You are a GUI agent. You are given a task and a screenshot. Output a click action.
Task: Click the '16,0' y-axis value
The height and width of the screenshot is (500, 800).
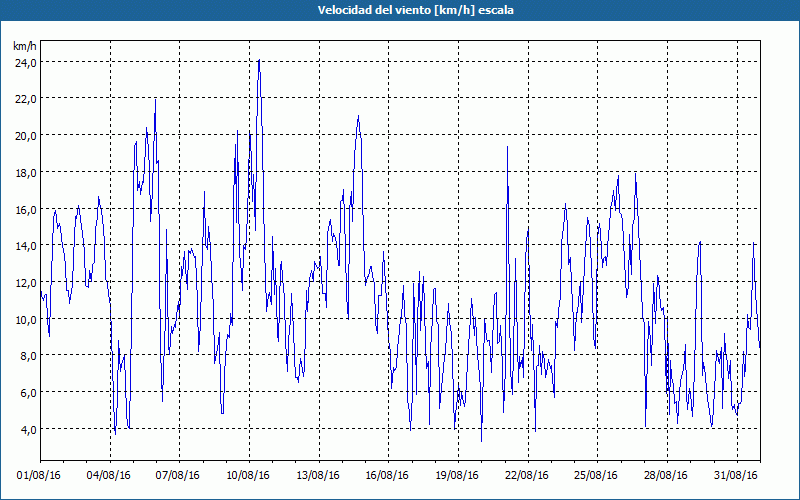click(x=26, y=210)
